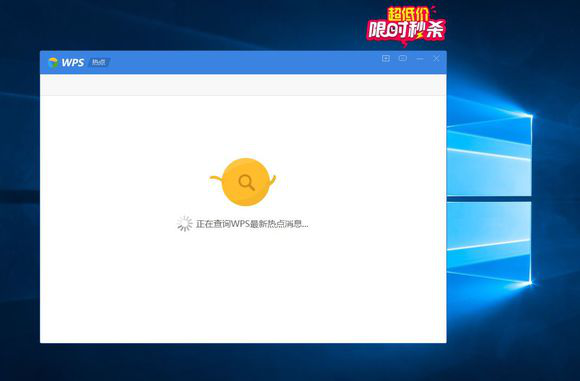Image resolution: width=580 pixels, height=381 pixels.
Task: Click the orange magnifier search graphic
Action: [x=245, y=182]
